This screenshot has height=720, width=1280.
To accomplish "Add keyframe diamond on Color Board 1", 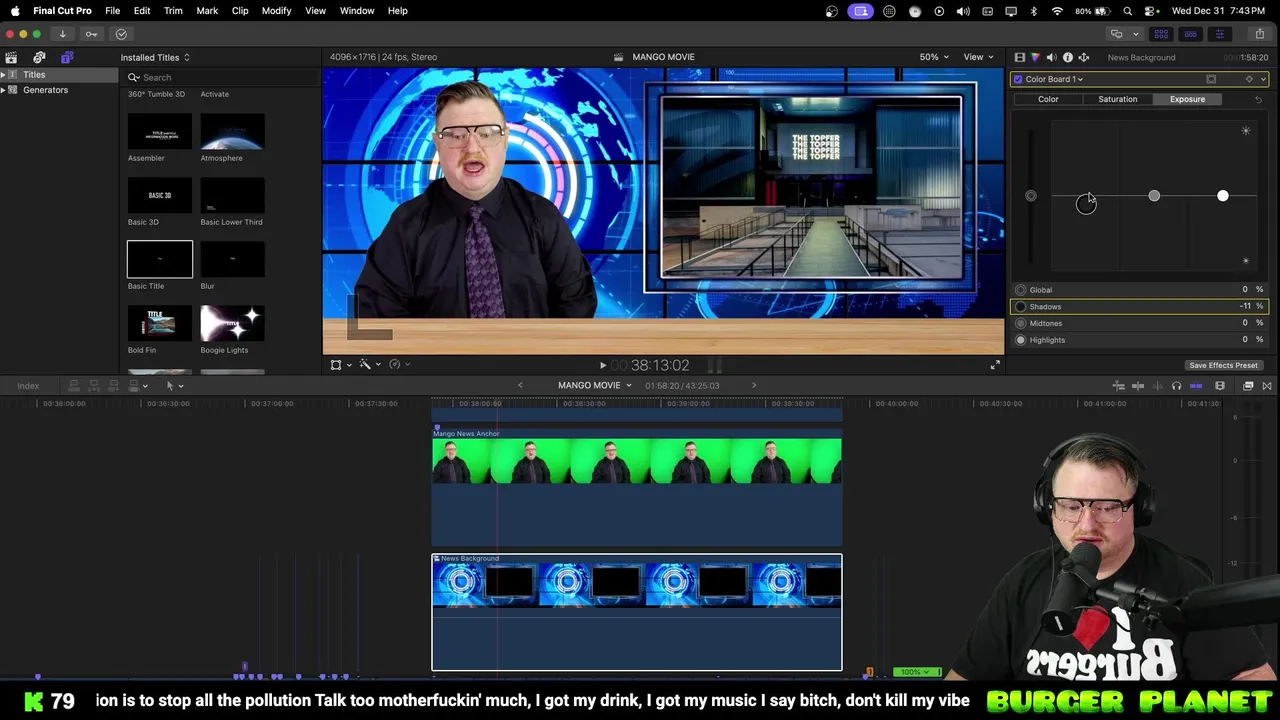I will pyautogui.click(x=1249, y=79).
